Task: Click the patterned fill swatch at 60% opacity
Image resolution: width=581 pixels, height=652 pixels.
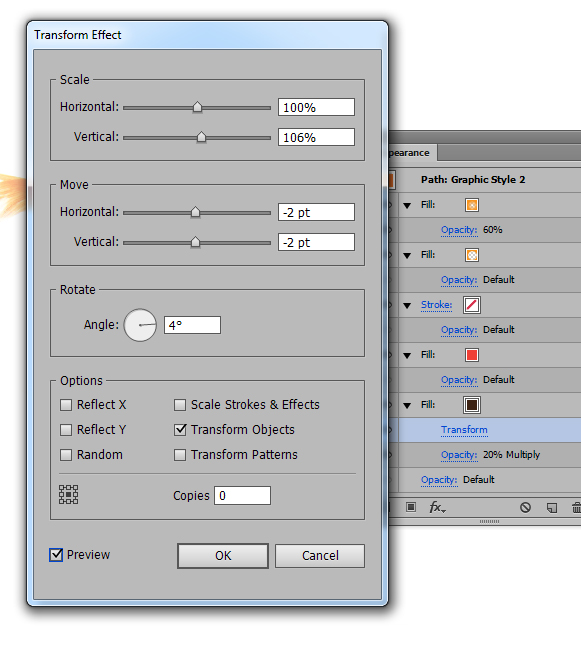Action: pyautogui.click(x=472, y=205)
